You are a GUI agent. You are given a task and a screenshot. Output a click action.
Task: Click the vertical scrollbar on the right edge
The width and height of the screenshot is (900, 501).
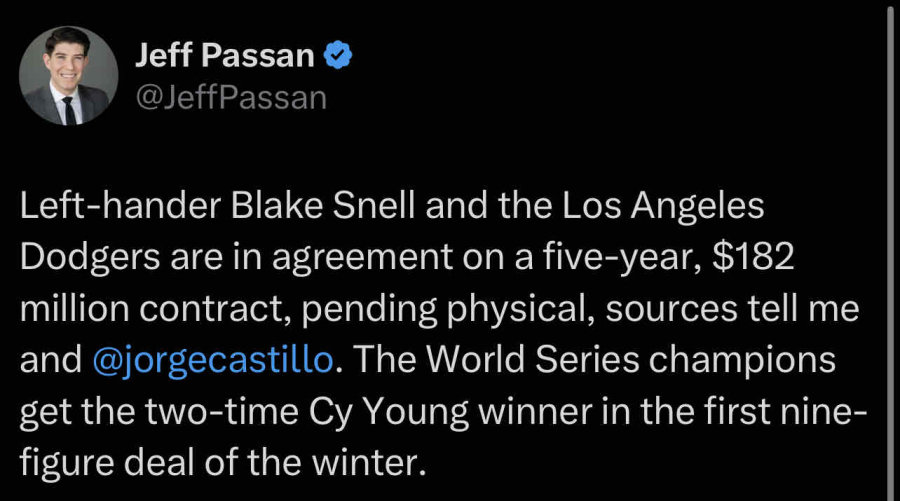tap(887, 250)
